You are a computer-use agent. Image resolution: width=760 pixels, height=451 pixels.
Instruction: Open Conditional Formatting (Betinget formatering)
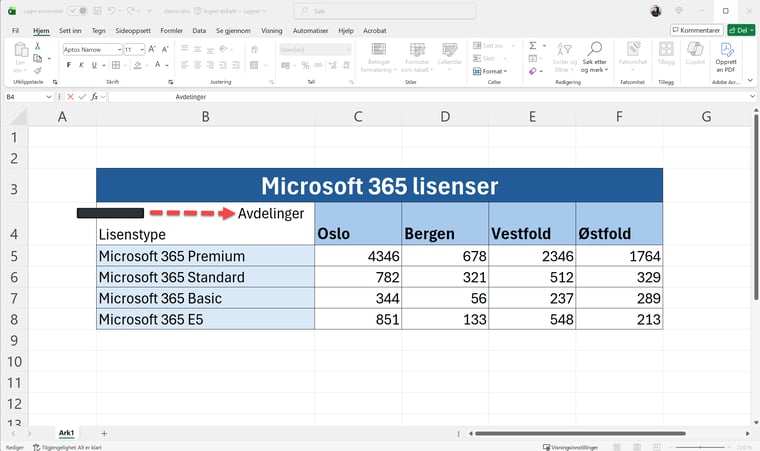(379, 57)
